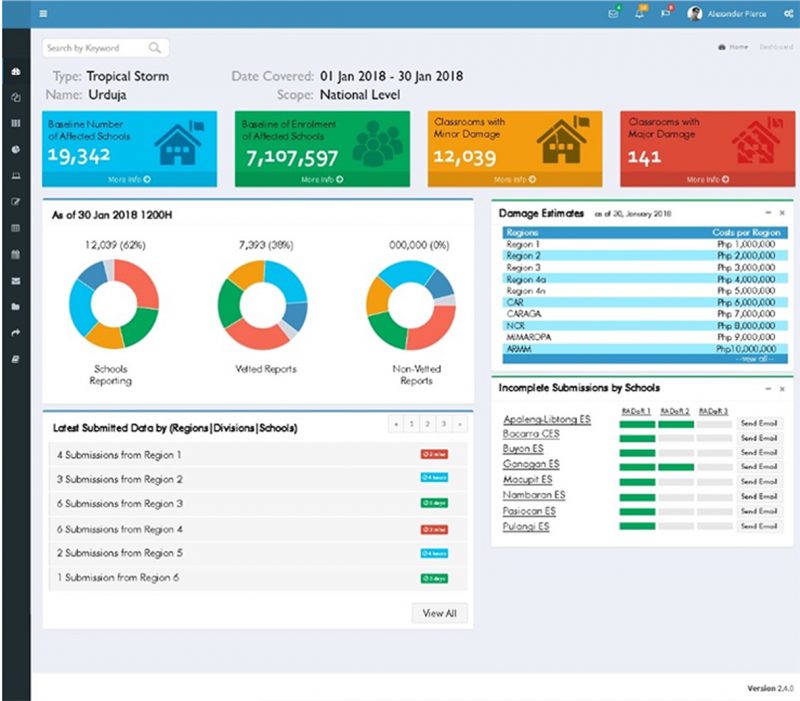The width and height of the screenshot is (800, 701).
Task: Collapse Incomplete Submissions by Schools panel
Action: 767,387
